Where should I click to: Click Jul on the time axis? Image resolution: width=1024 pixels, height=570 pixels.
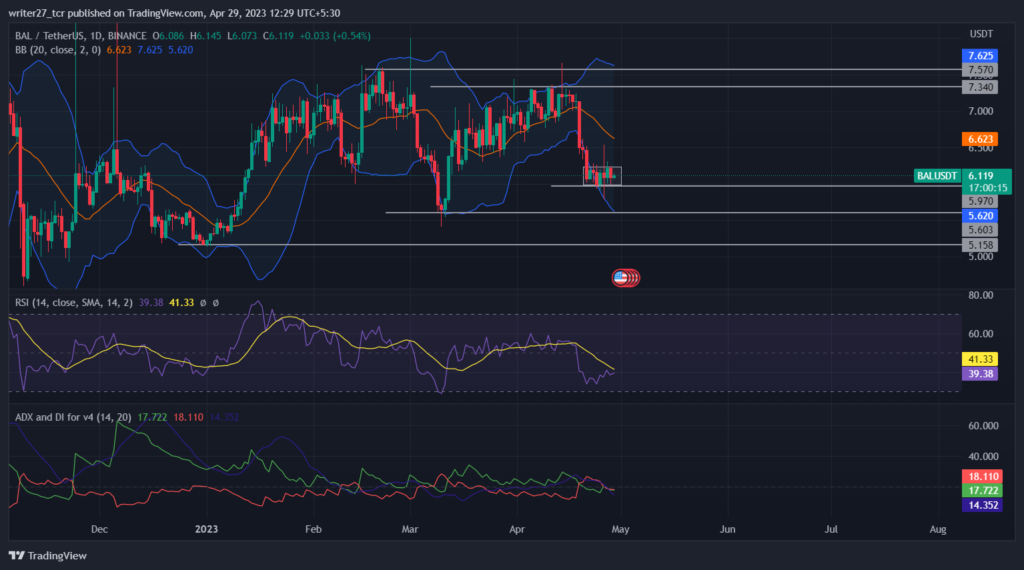tap(831, 530)
